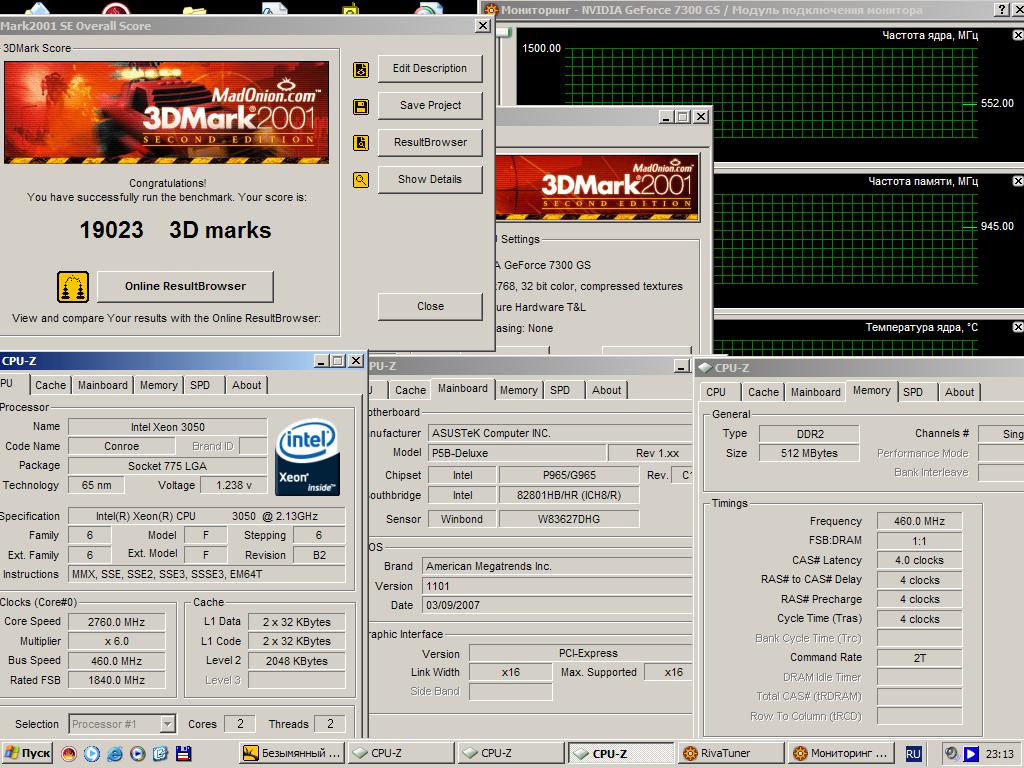Click the Show Details magnifier icon
Viewport: 1024px width, 768px height.
[360, 180]
